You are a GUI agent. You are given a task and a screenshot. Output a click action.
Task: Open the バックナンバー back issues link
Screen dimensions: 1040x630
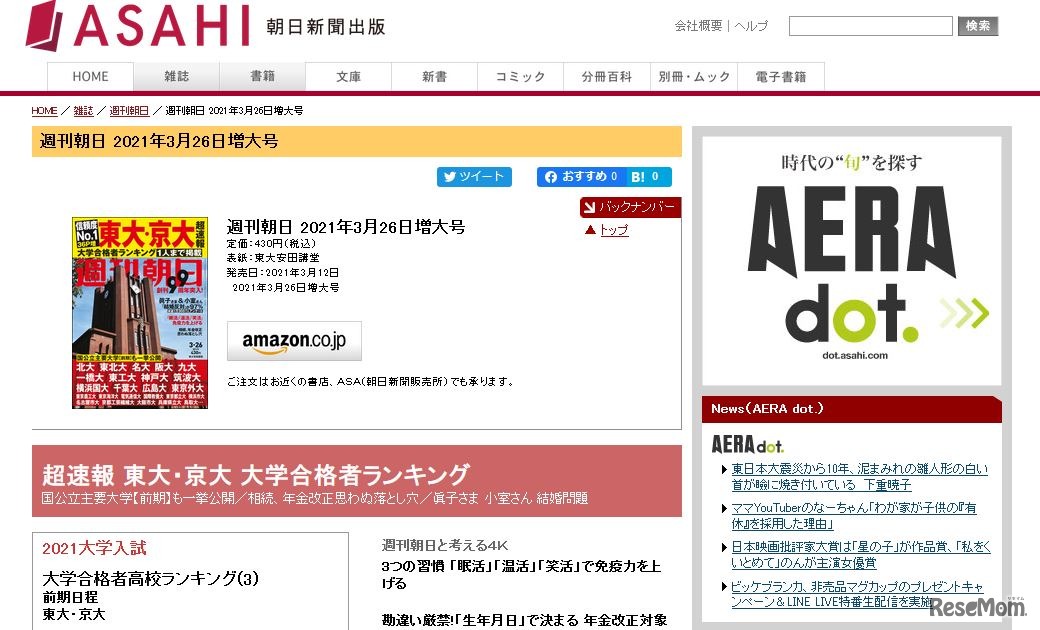[633, 207]
